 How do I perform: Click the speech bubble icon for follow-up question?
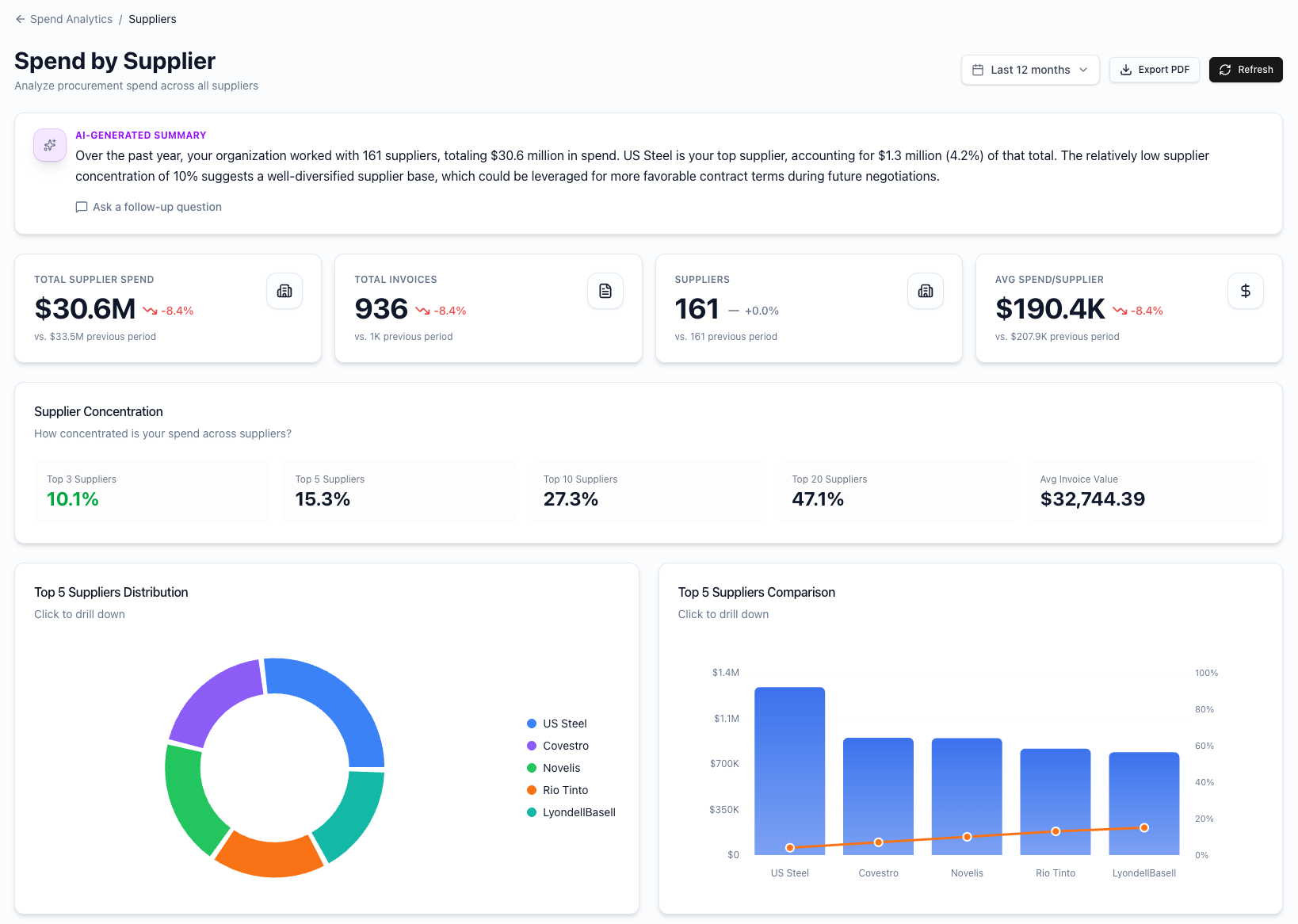point(81,207)
